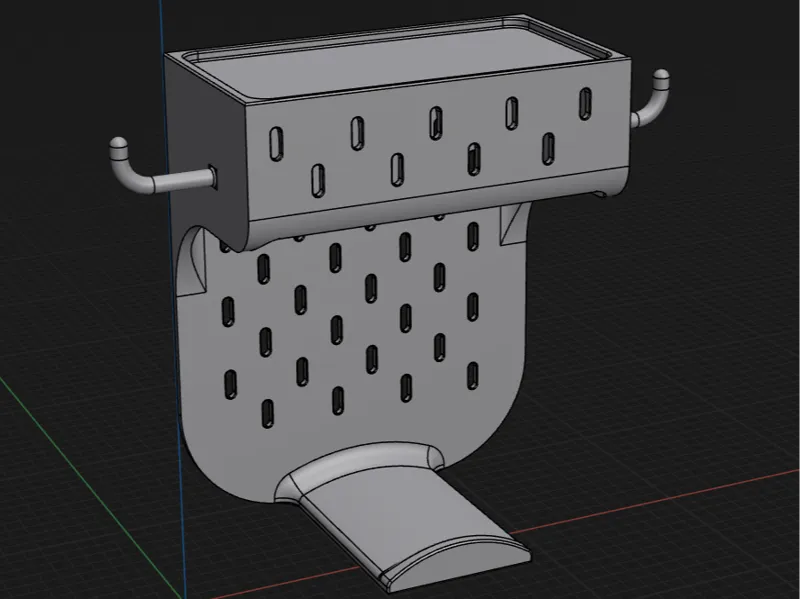Click the rightmost upper slot on the box front
Image resolution: width=800 pixels, height=599 pixels.
[x=585, y=104]
